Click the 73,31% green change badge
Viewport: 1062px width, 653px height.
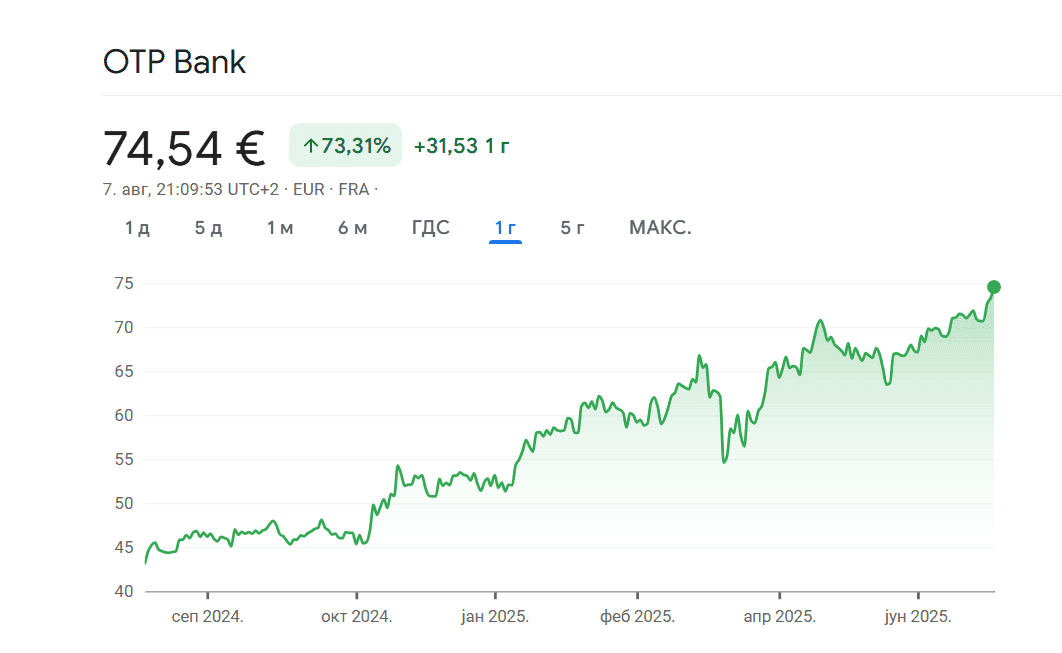[345, 145]
